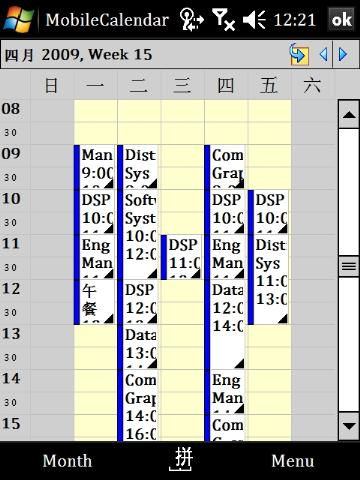
Task: Click the 08 hour label
Action: (x=11, y=109)
